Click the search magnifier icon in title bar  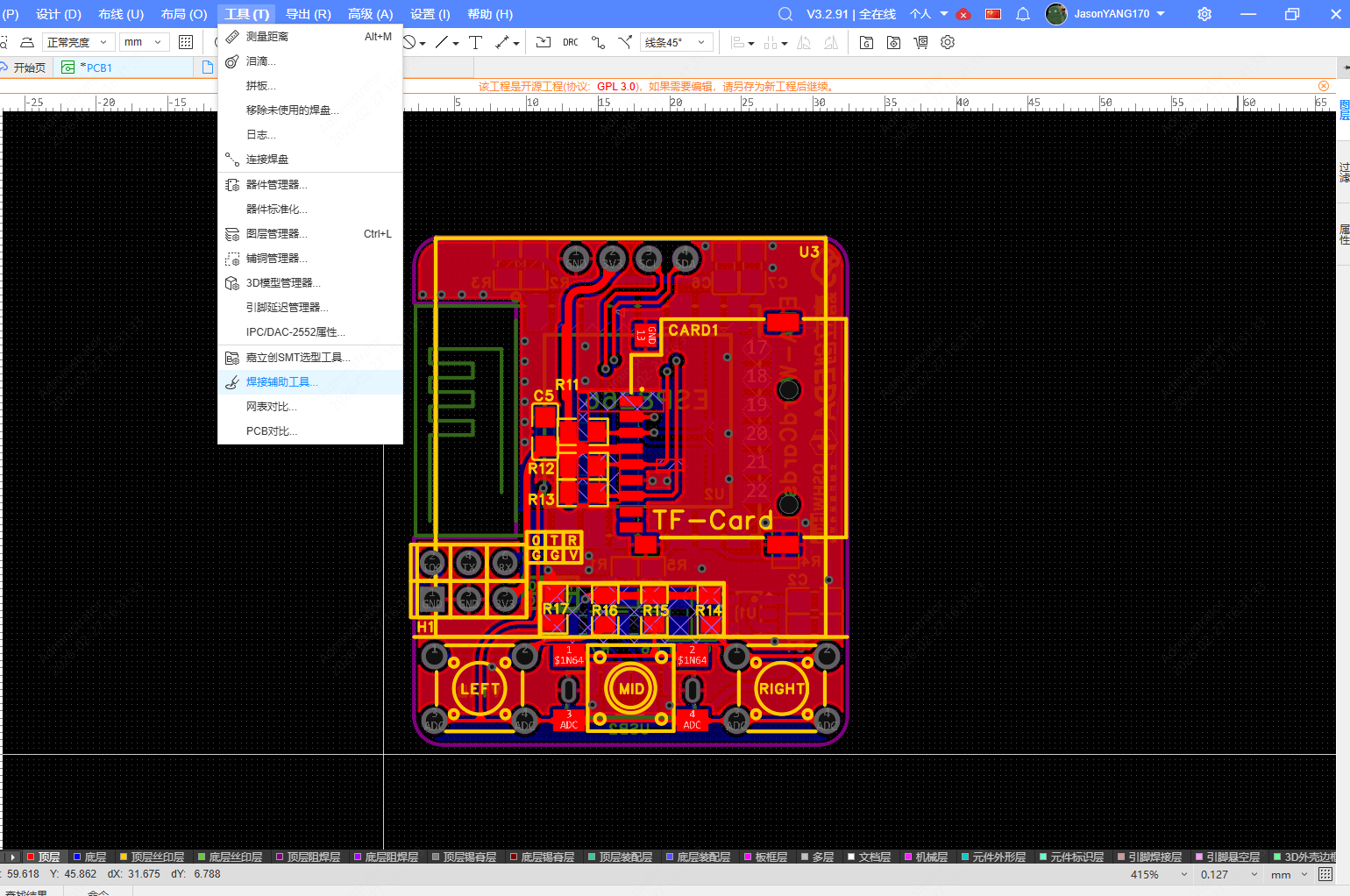pos(785,14)
